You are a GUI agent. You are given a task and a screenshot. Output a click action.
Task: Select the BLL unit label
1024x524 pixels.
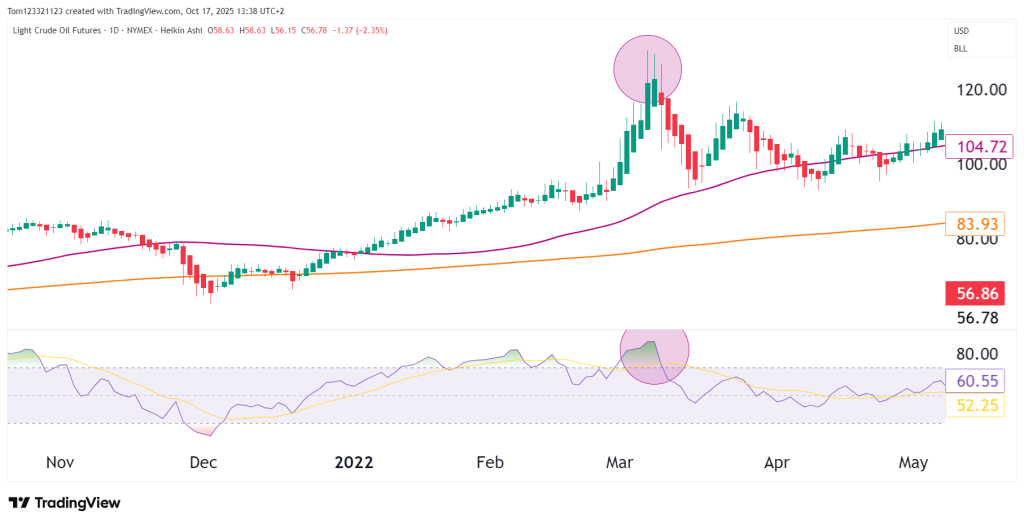click(x=960, y=48)
